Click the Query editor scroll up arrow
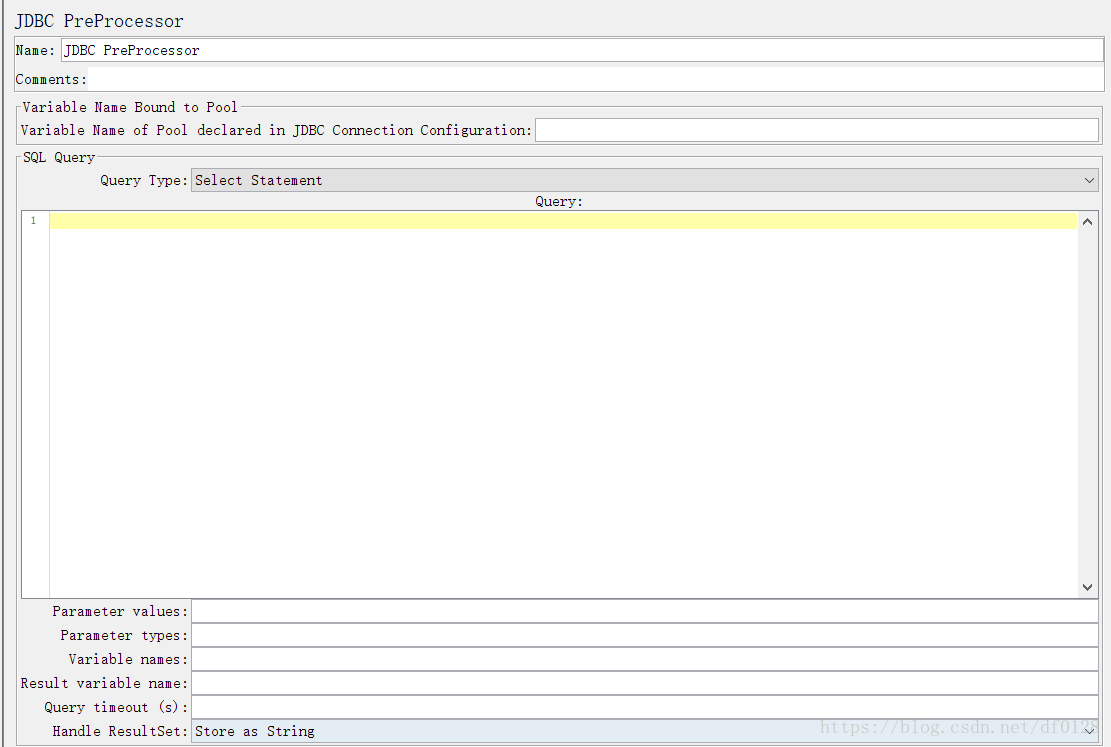 click(x=1088, y=222)
